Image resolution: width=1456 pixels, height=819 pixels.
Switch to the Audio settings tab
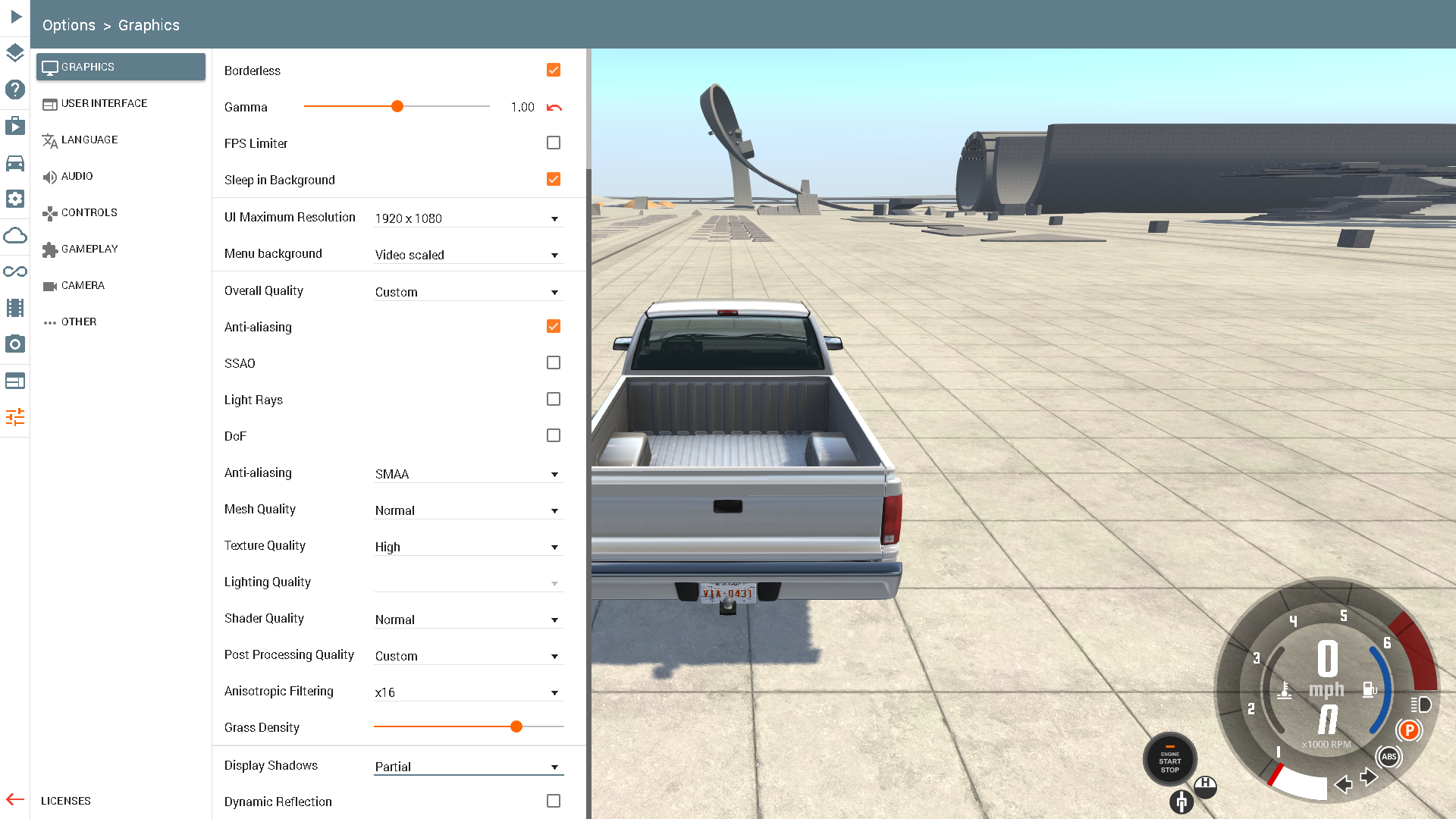point(77,176)
